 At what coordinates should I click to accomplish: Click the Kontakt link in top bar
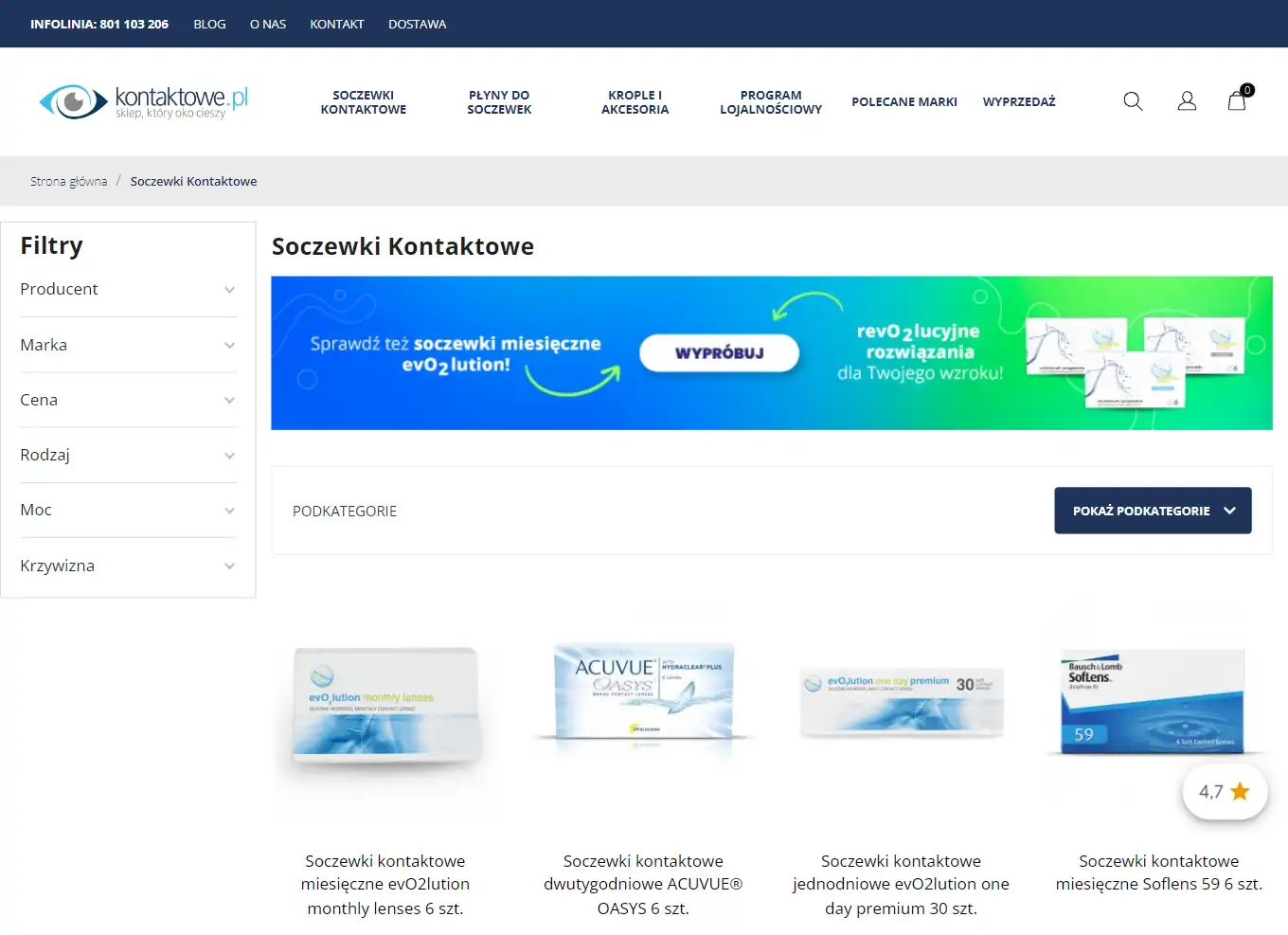click(337, 24)
